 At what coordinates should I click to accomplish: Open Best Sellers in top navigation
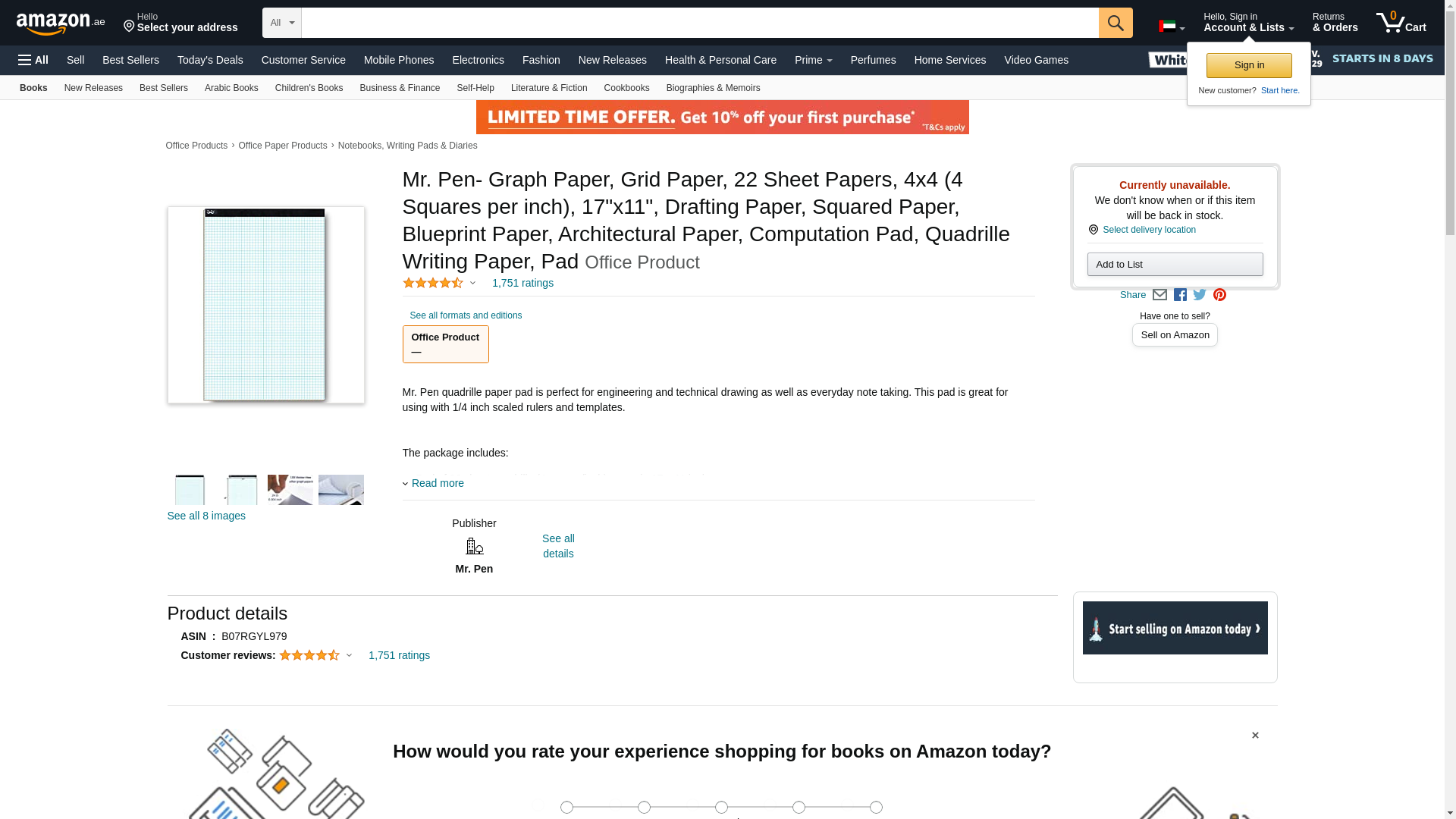[x=130, y=60]
